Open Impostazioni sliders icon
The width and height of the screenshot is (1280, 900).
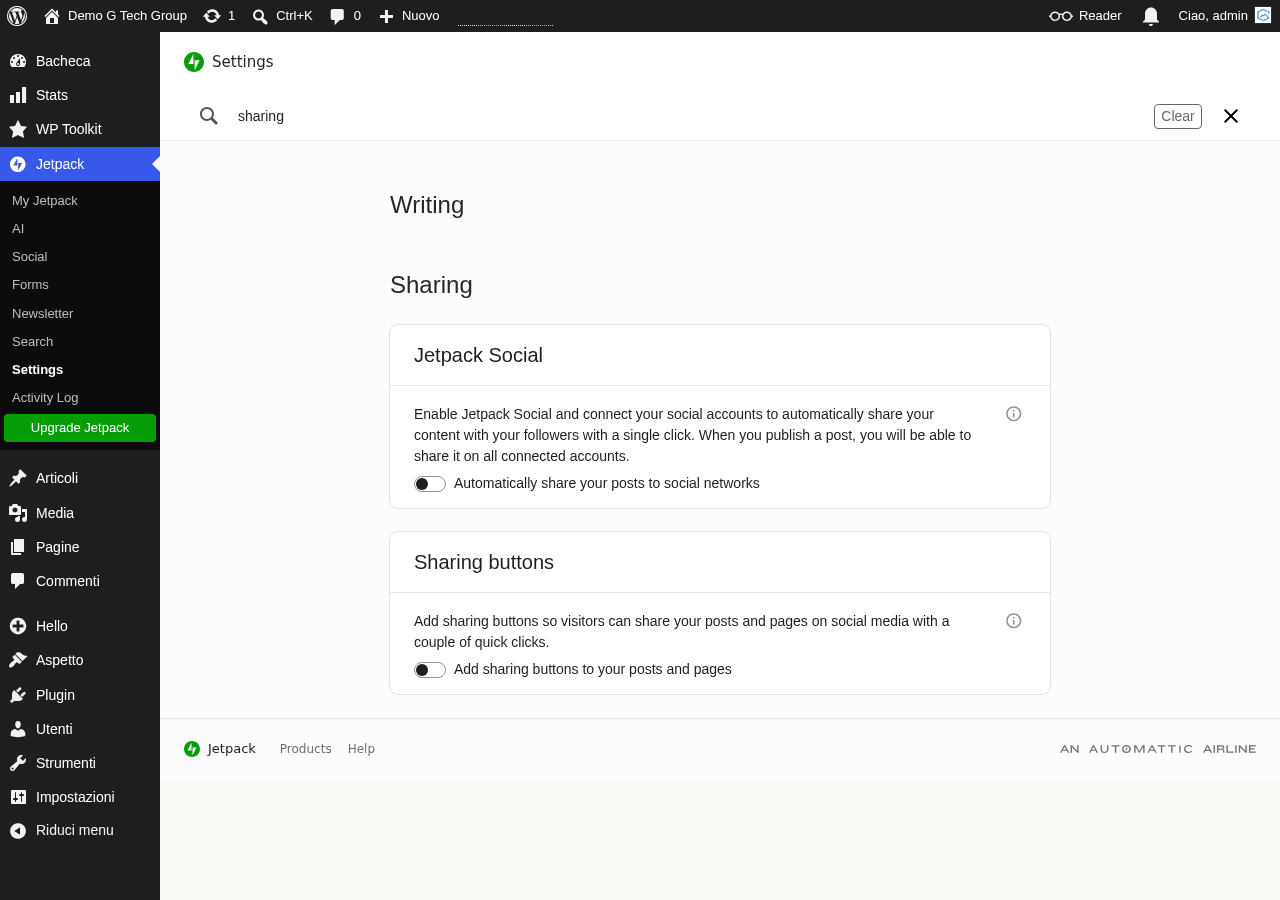(18, 797)
